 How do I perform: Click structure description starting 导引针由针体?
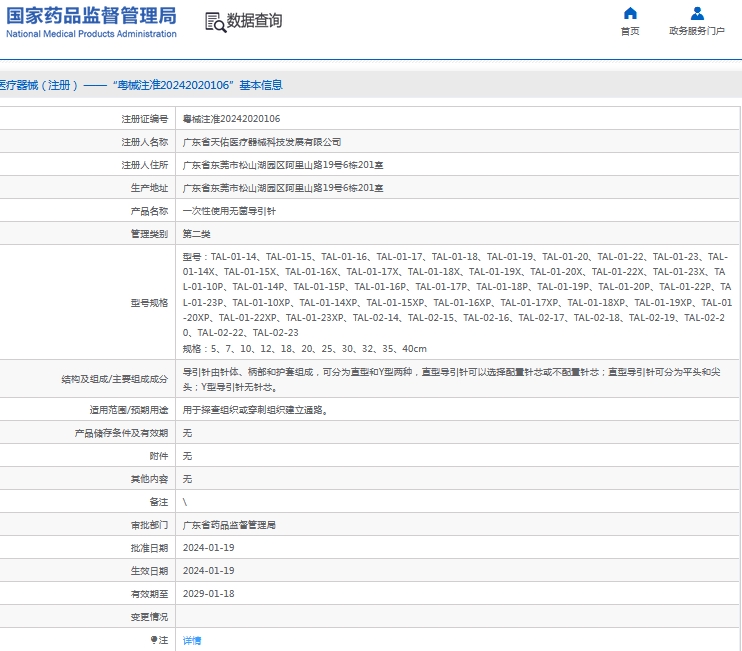[x=451, y=379]
